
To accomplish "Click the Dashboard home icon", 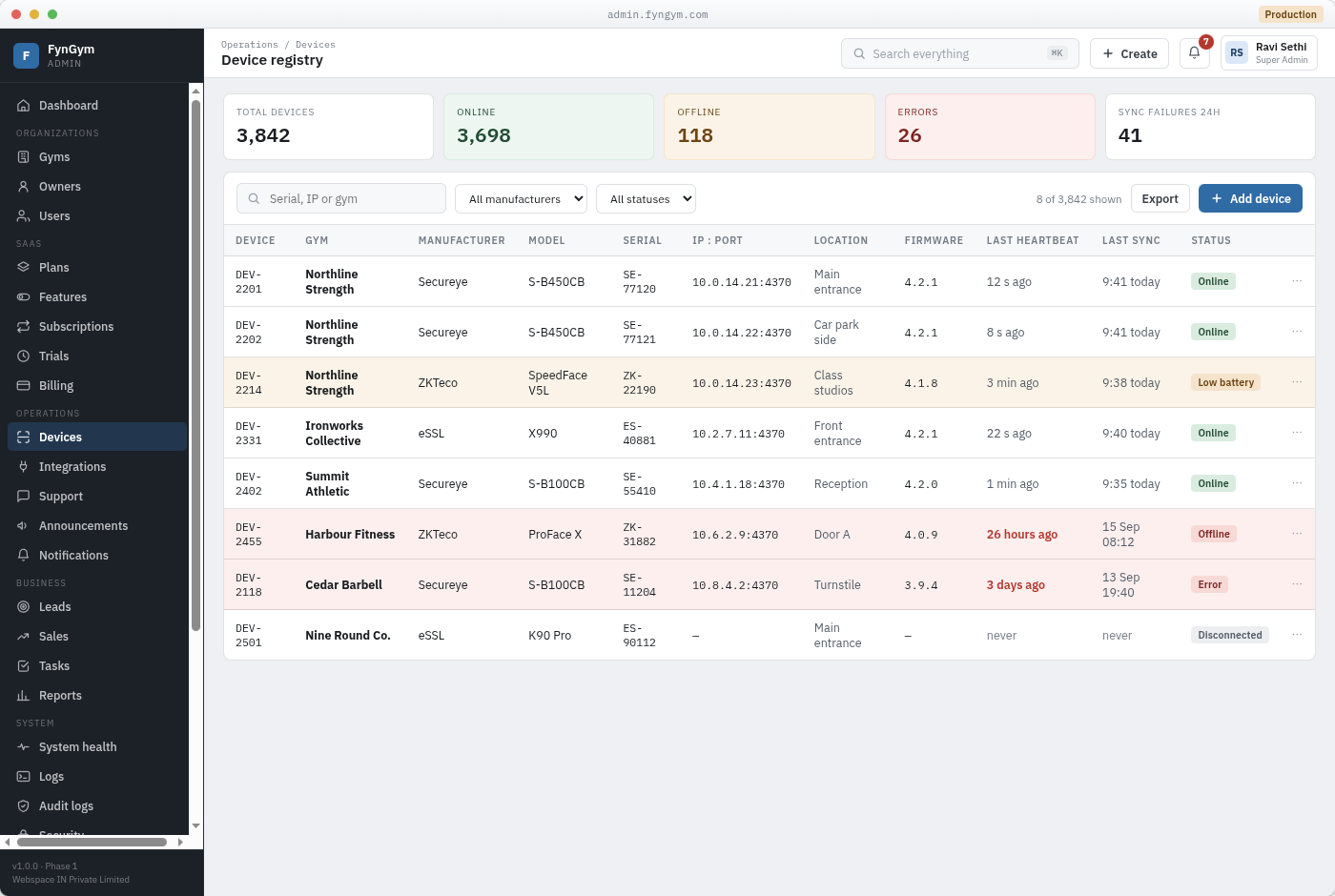I will 24,106.
